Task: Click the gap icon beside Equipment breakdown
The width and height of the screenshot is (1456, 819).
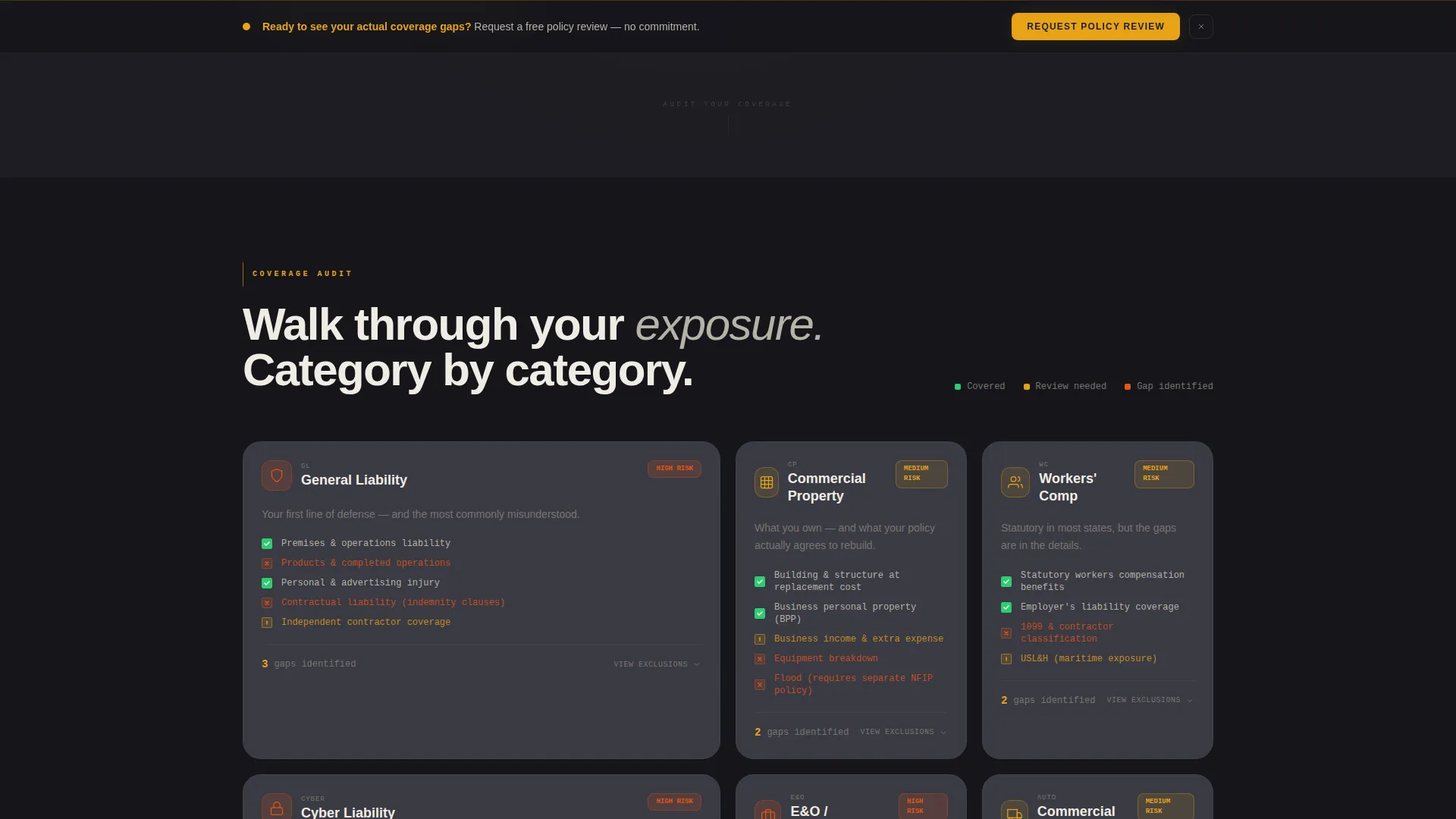Action: (760, 659)
